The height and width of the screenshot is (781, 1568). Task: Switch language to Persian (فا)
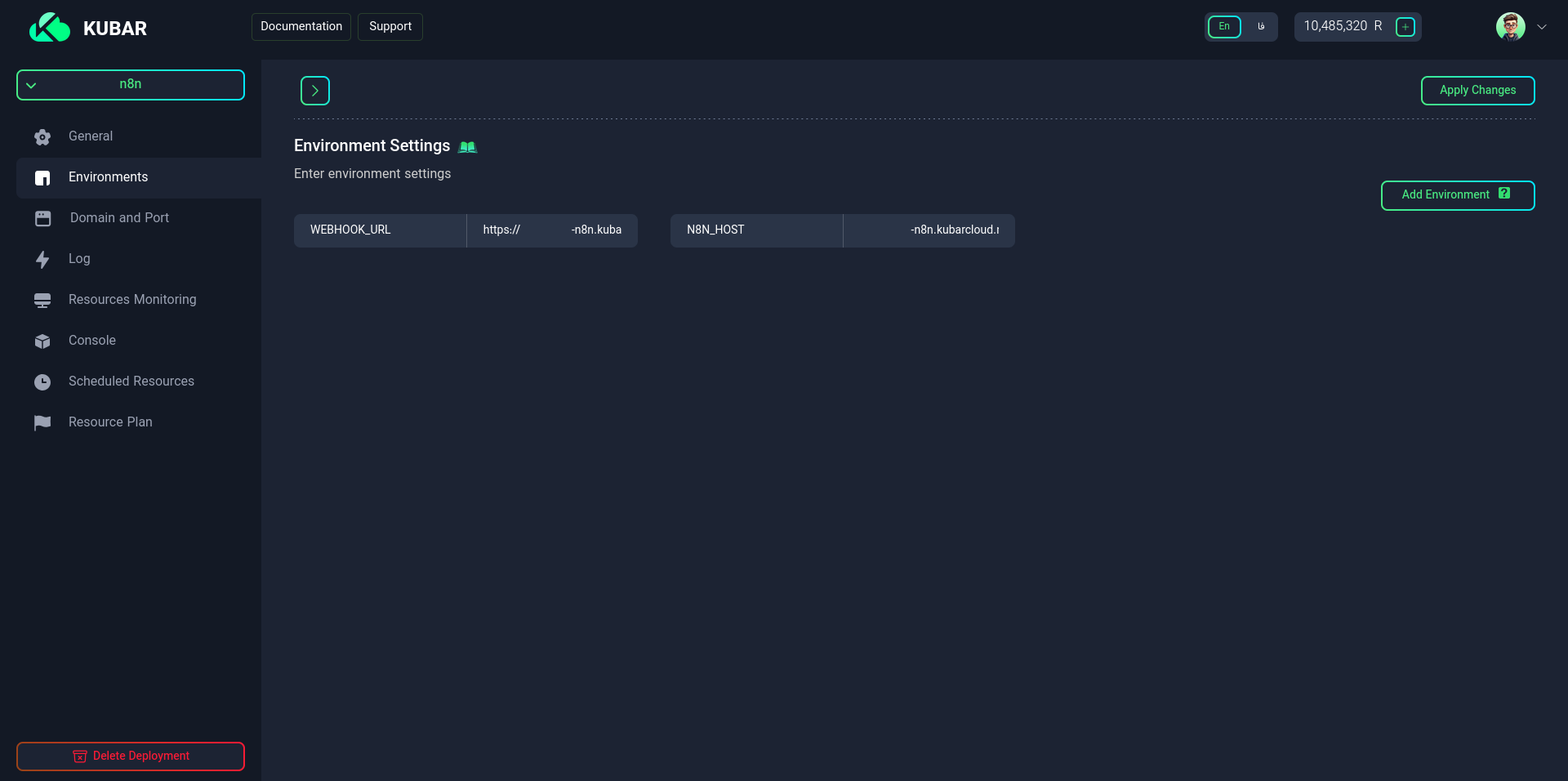click(1261, 27)
